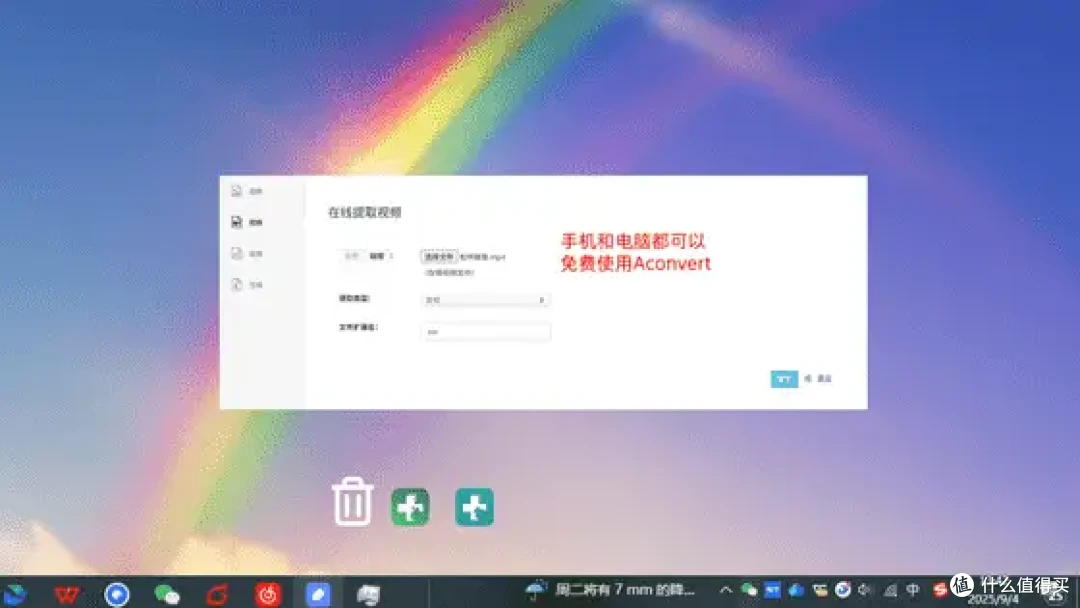Click the WeChat icon in system tray

pyautogui.click(x=749, y=590)
